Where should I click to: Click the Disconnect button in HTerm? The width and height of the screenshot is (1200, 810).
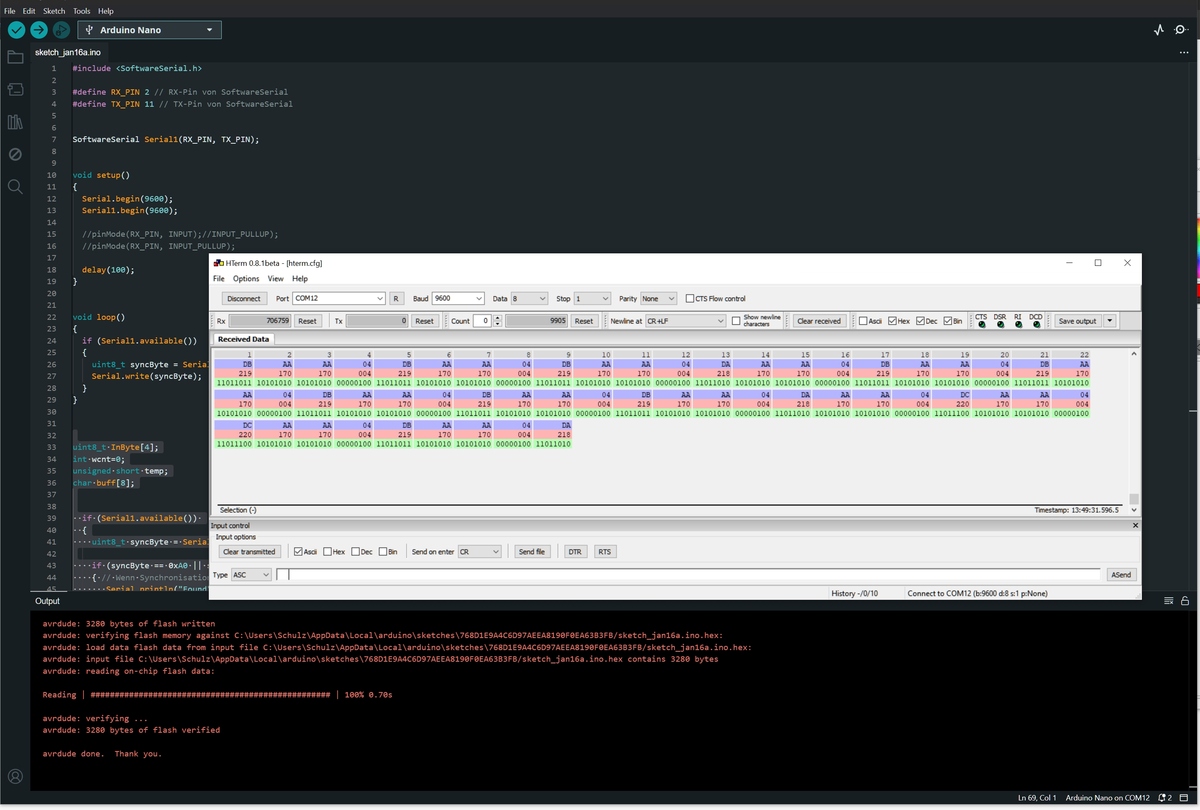click(x=244, y=298)
